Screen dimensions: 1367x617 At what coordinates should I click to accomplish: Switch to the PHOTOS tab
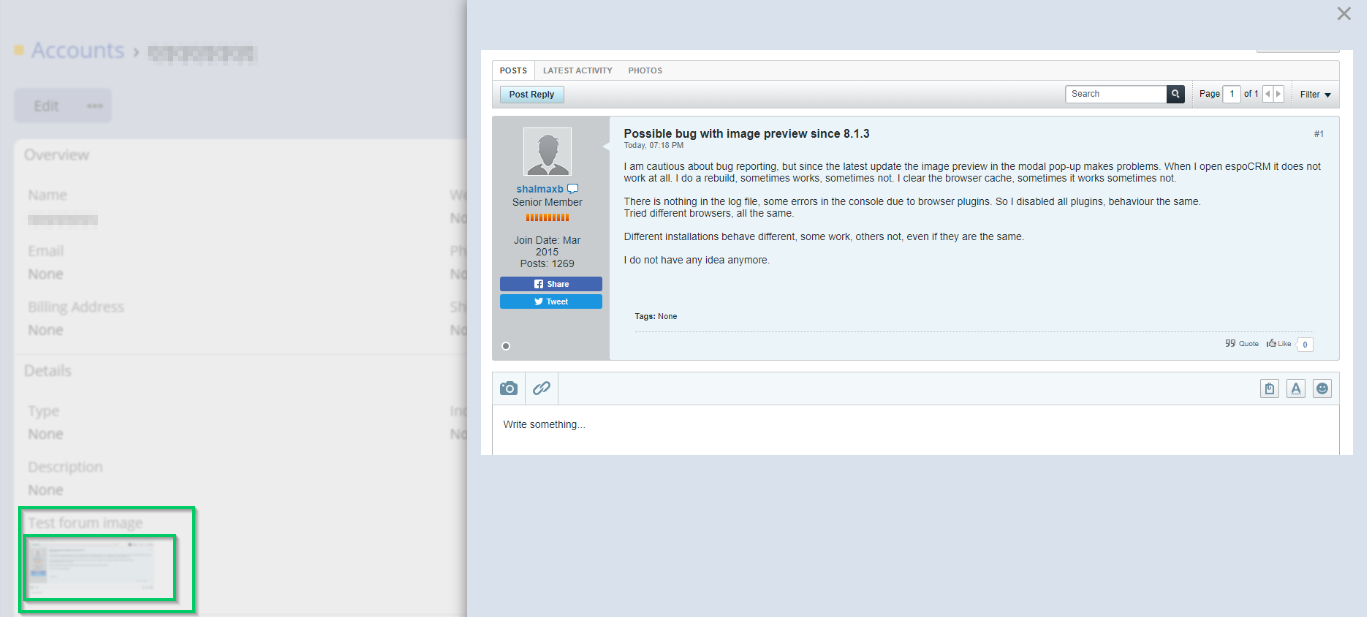coord(645,70)
